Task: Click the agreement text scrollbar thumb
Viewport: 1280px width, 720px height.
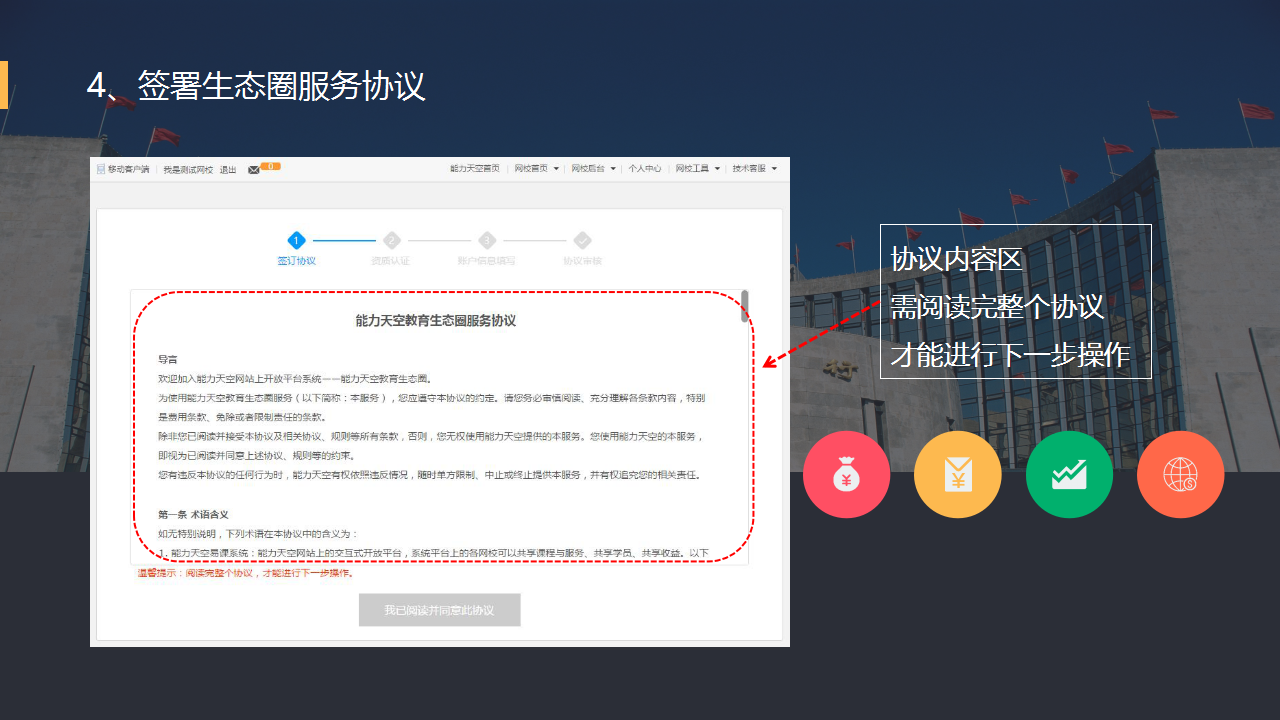Action: [744, 306]
